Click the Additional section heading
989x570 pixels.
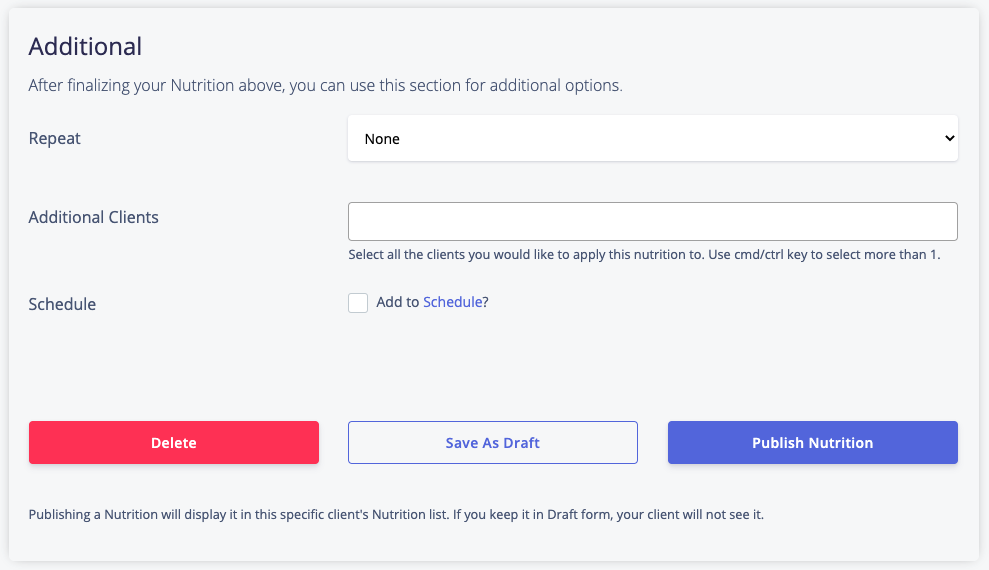tap(85, 47)
